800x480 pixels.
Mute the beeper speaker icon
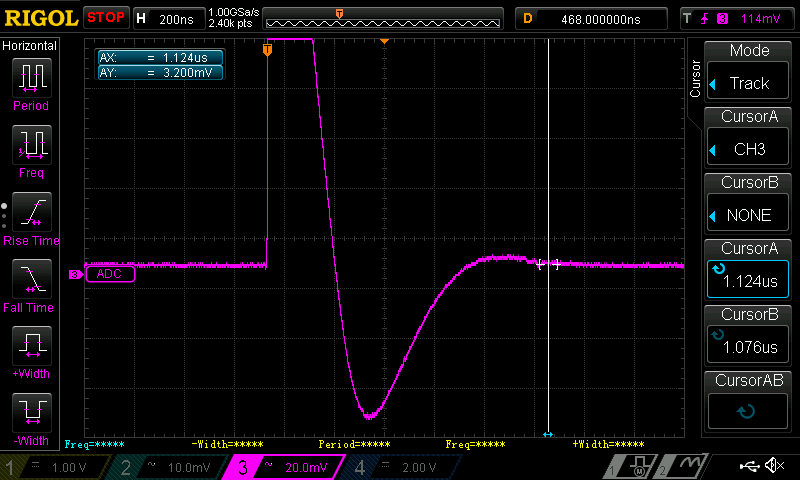pos(773,466)
